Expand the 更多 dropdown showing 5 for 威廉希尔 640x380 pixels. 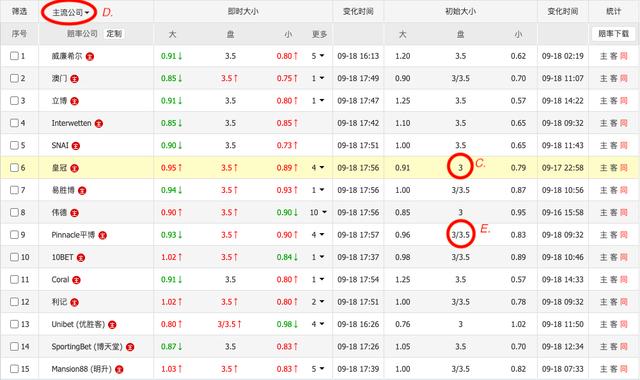[x=318, y=56]
